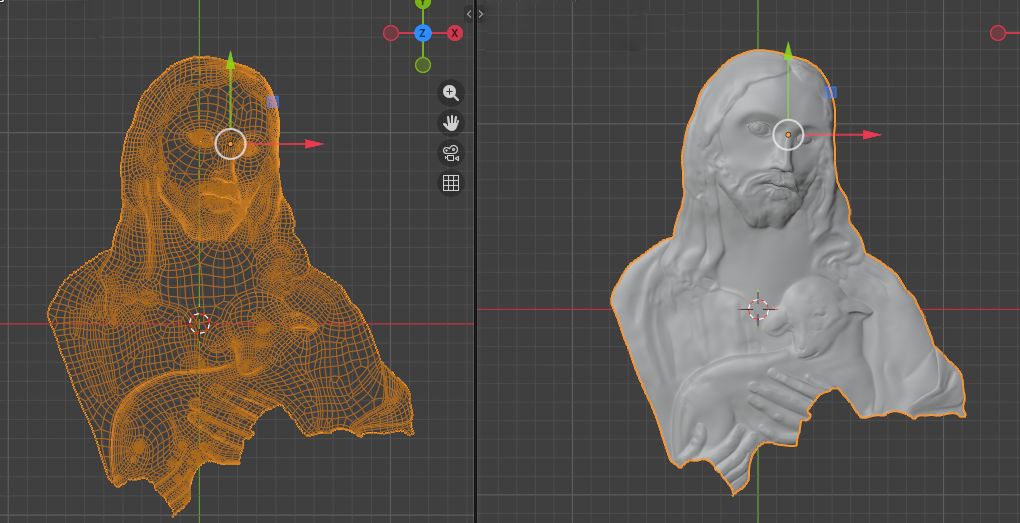The image size is (1020, 523).
Task: Click green Y move arrow in wireframe viewport
Action: [230, 62]
